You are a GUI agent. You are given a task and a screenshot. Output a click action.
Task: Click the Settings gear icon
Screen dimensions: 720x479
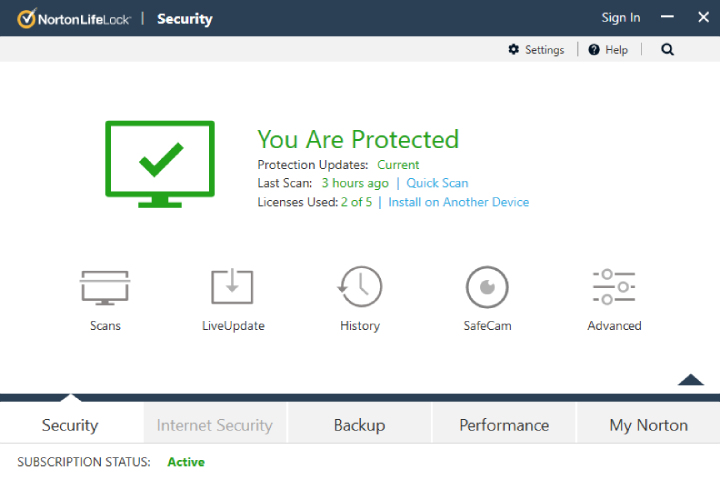[x=513, y=49]
